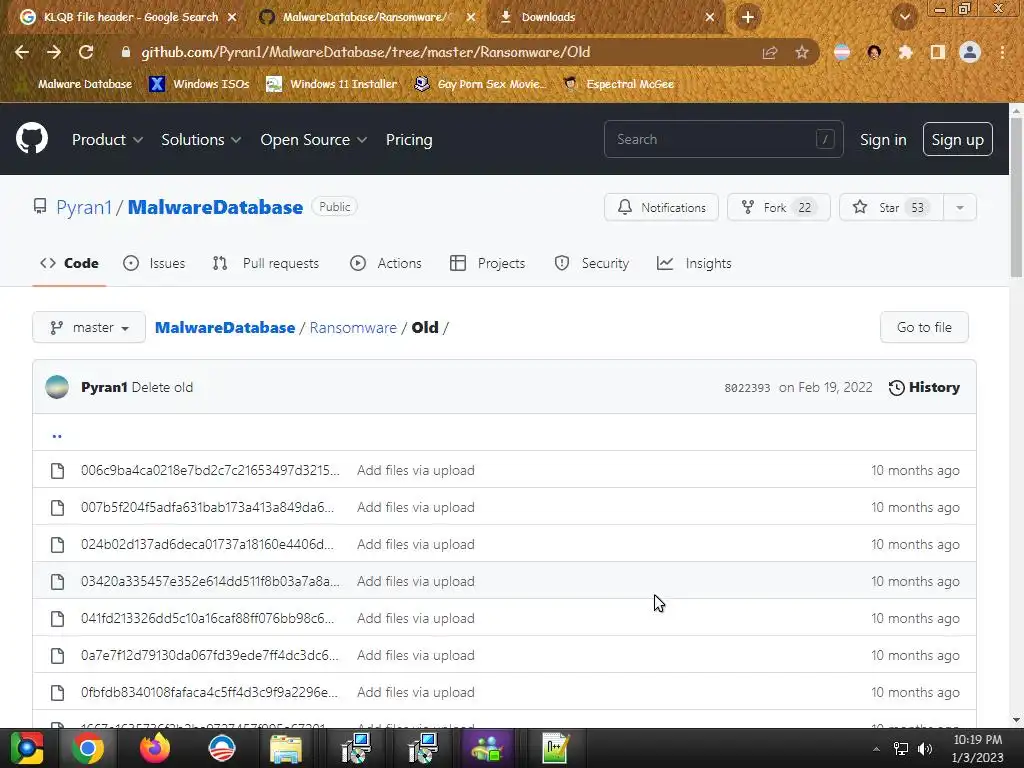Click file icon next to 03420a335457e352e614dd511f8b03a7a8a
Screen dimensions: 1024x768
tap(57, 581)
